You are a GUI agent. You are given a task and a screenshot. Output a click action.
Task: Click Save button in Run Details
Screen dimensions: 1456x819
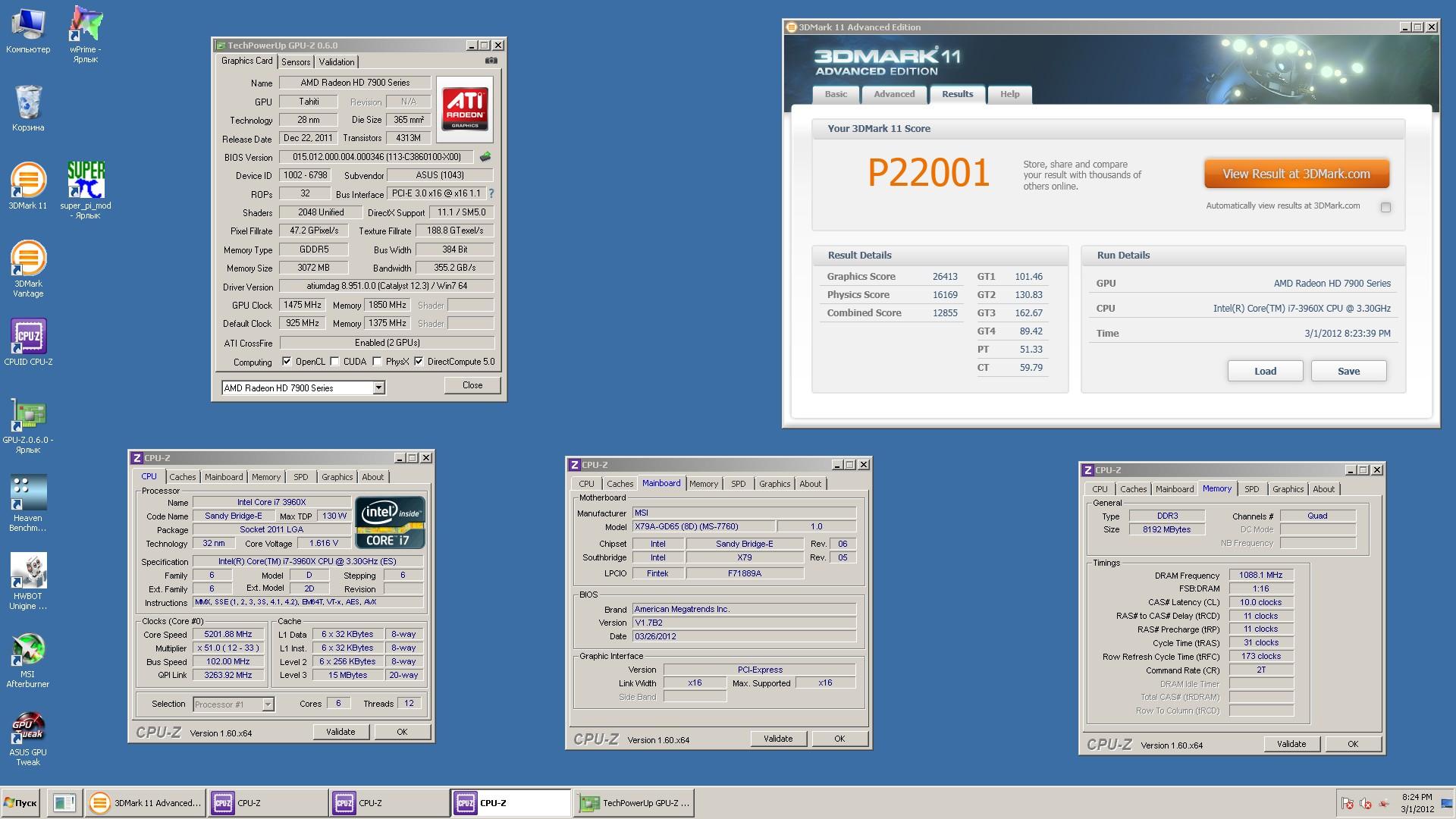tap(1348, 371)
